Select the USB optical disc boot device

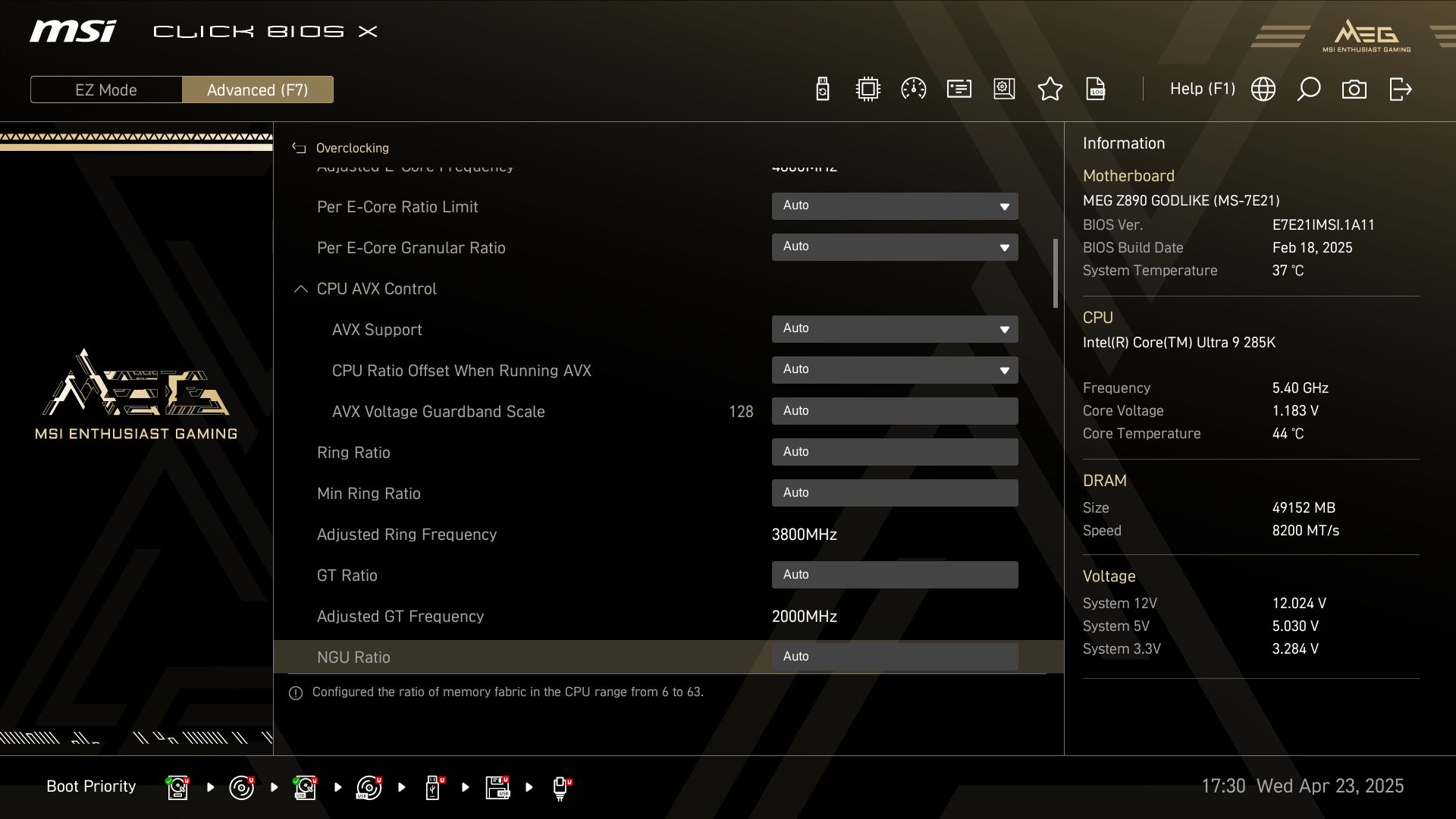pyautogui.click(x=369, y=788)
